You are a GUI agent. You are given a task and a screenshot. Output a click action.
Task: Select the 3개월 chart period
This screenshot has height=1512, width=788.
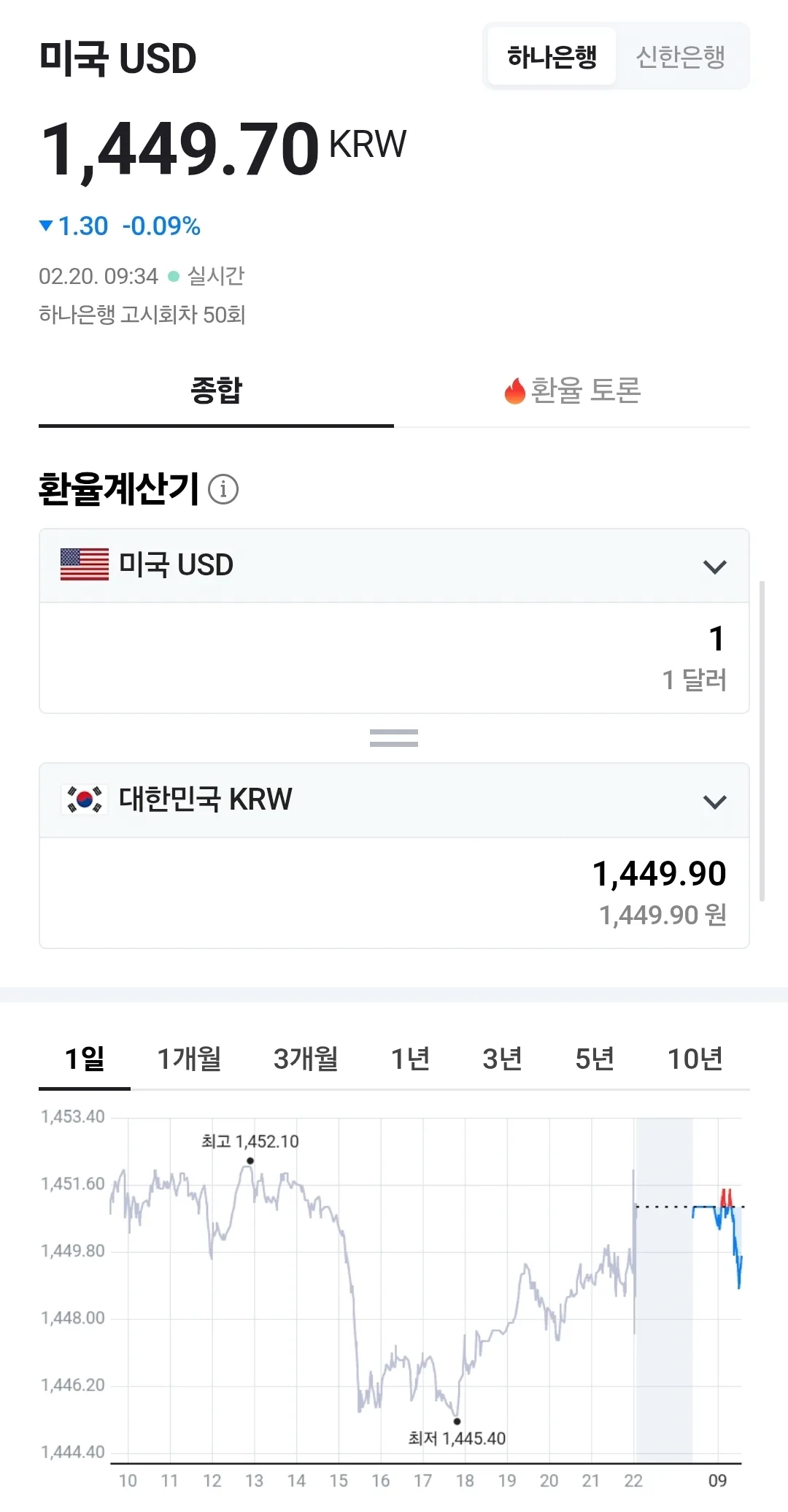(306, 1059)
